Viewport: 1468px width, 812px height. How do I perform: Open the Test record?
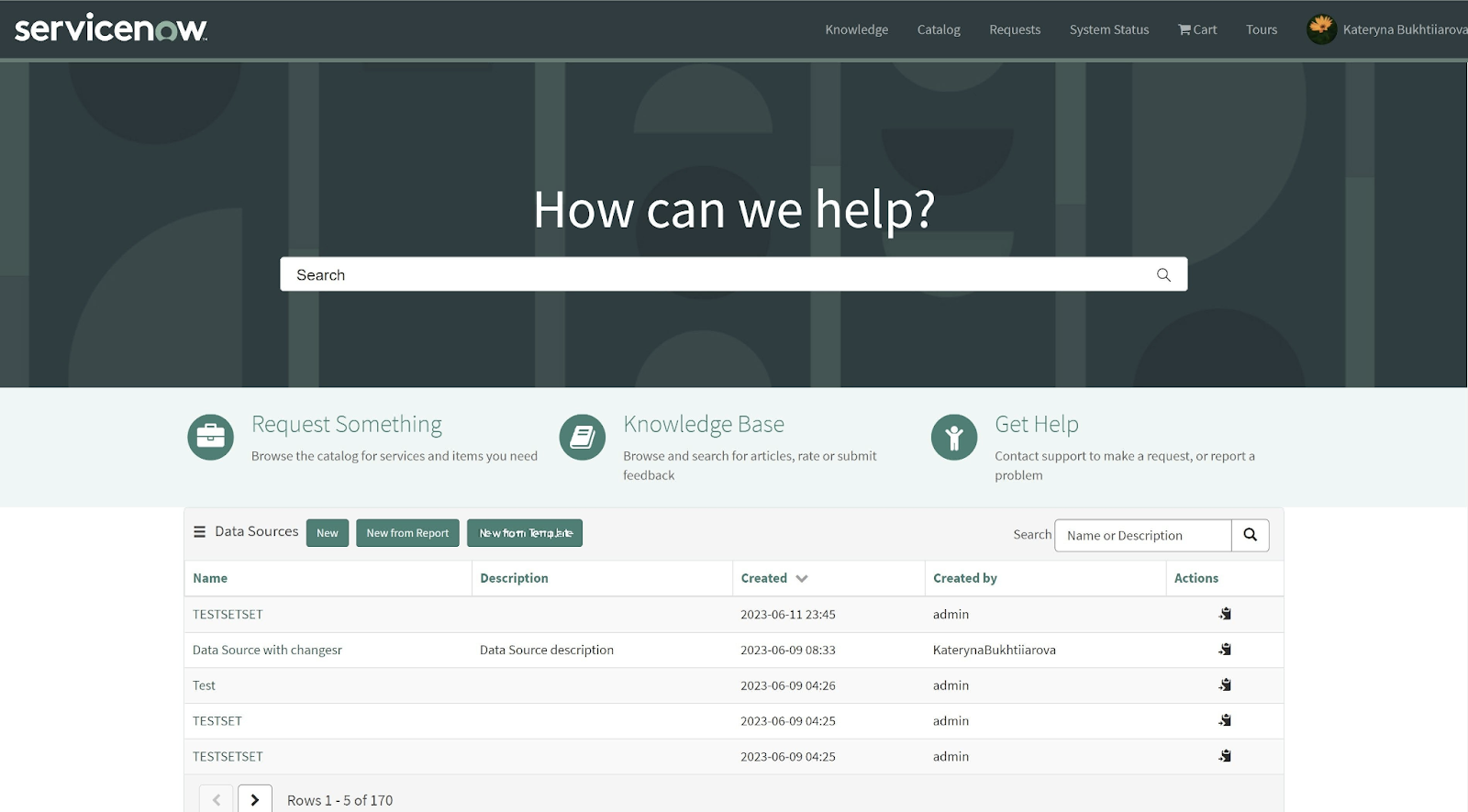tap(204, 685)
